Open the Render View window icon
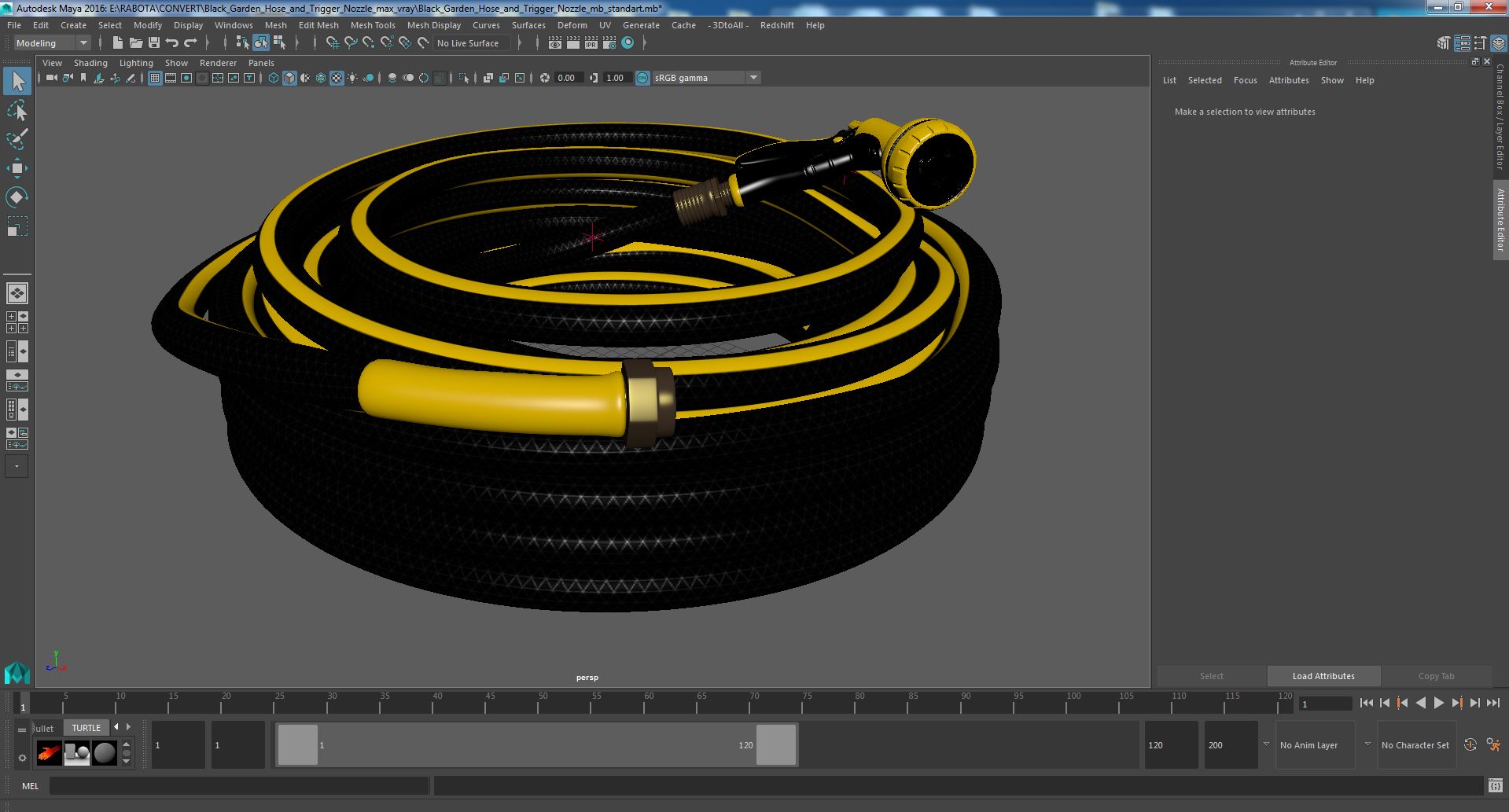This screenshot has width=1509, height=812. [x=555, y=43]
